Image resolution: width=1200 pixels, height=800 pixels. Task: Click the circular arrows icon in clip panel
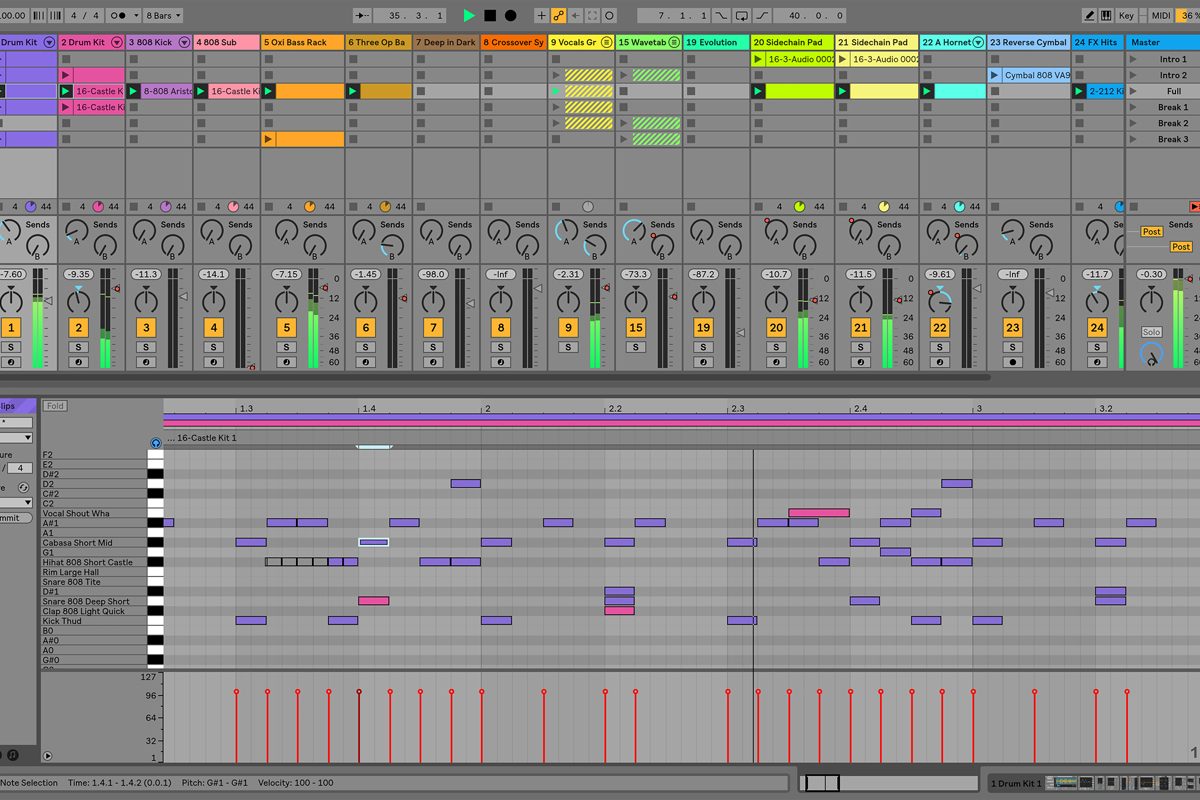point(23,487)
